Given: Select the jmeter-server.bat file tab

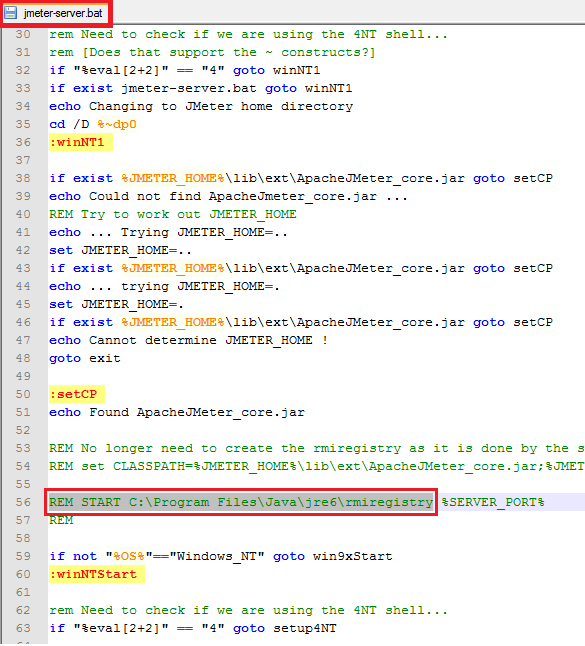Looking at the screenshot, I should click(56, 13).
